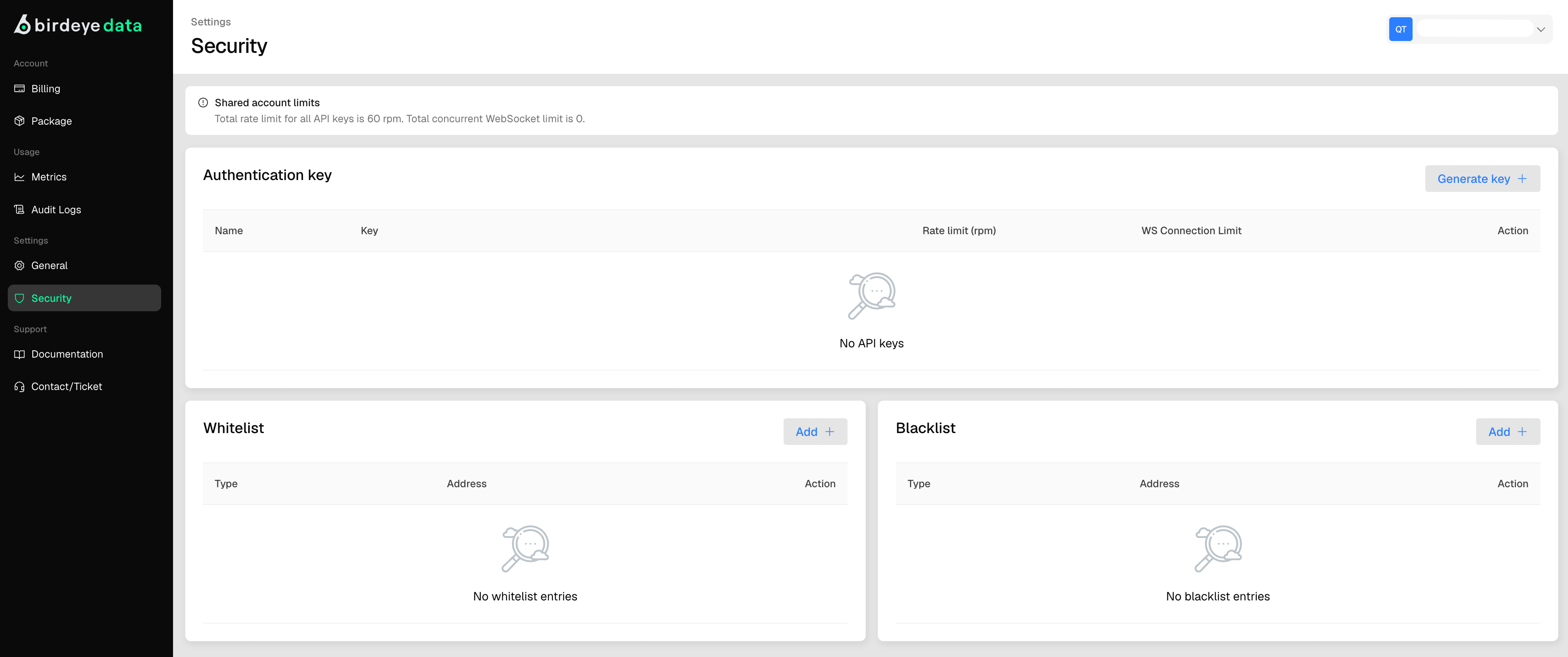Click the plus icon on Whitelist Add
This screenshot has height=657, width=1568.
[x=830, y=431]
